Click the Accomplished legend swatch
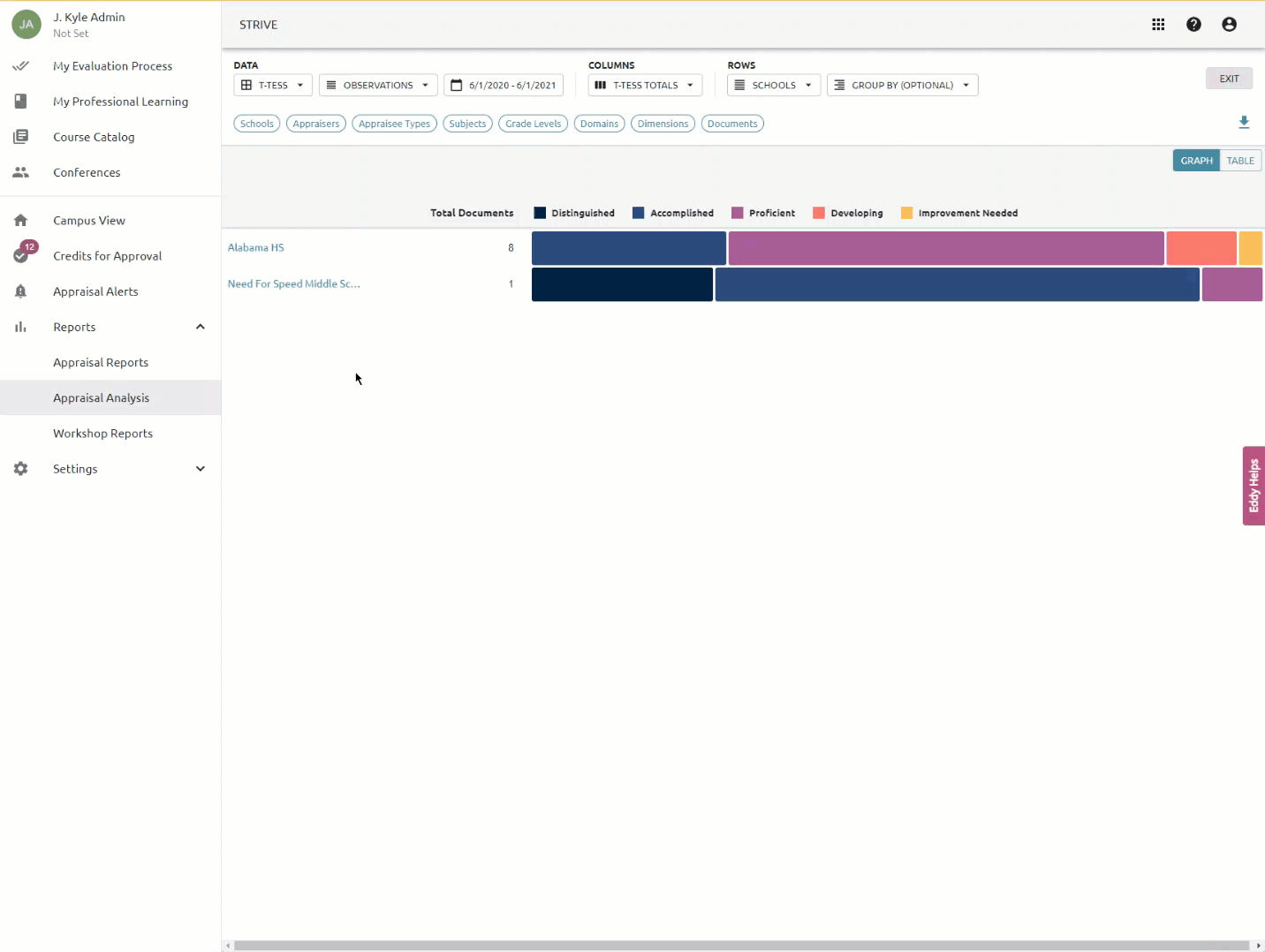The width and height of the screenshot is (1265, 952). coord(639,213)
